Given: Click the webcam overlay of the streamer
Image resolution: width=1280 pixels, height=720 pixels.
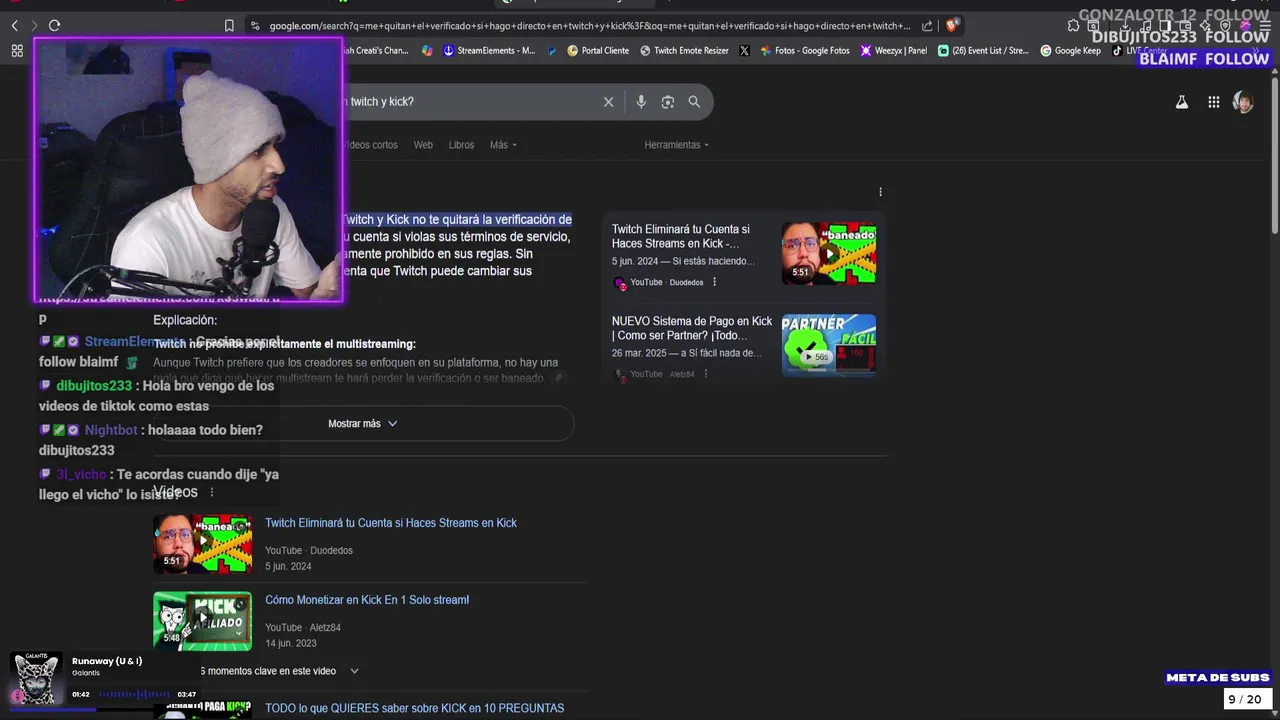Looking at the screenshot, I should click(189, 170).
